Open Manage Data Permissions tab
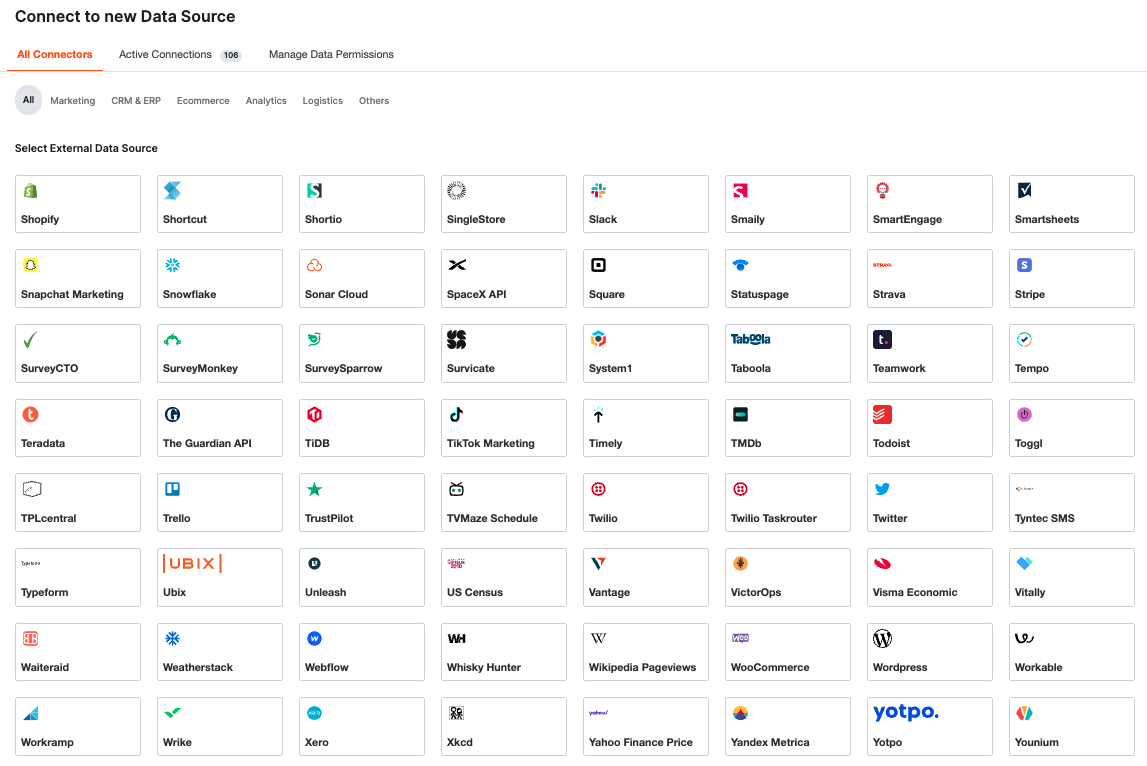Viewport: 1147px width, 766px height. 331,54
